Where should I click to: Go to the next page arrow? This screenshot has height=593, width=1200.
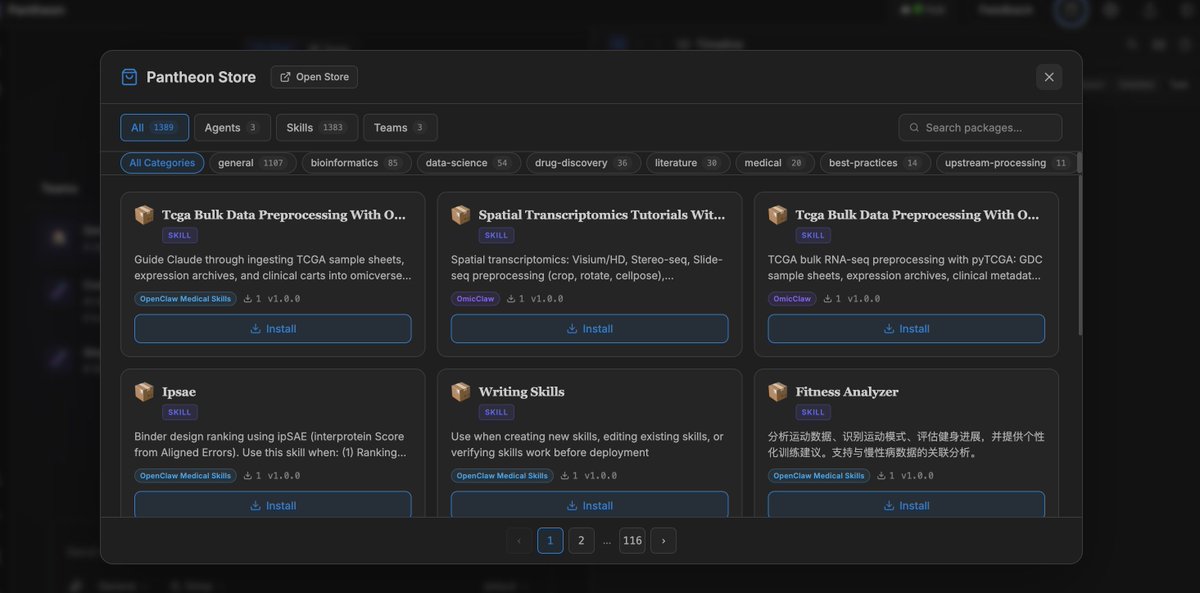point(663,541)
